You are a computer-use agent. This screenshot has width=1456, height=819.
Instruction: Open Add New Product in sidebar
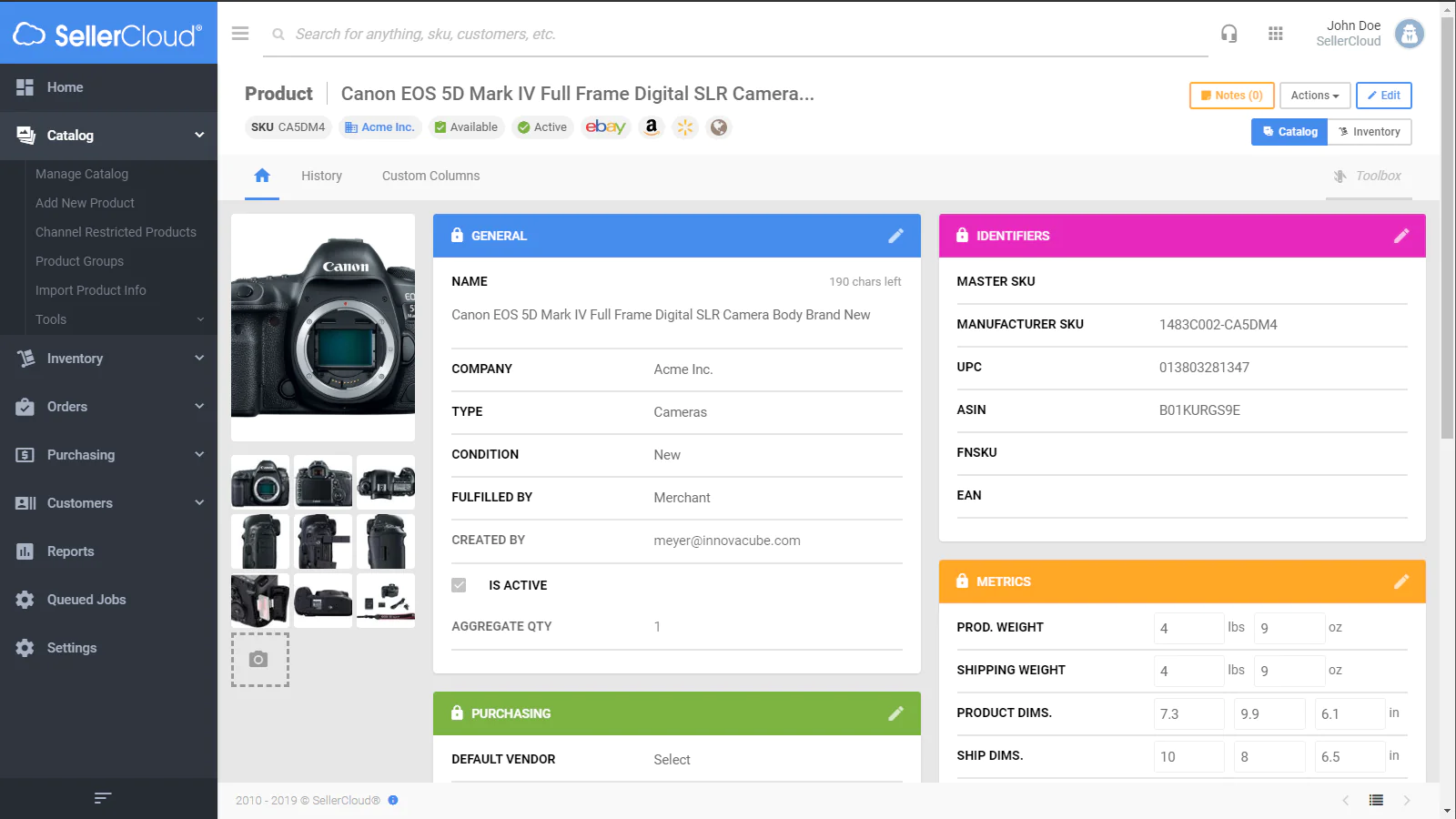pyautogui.click(x=85, y=203)
